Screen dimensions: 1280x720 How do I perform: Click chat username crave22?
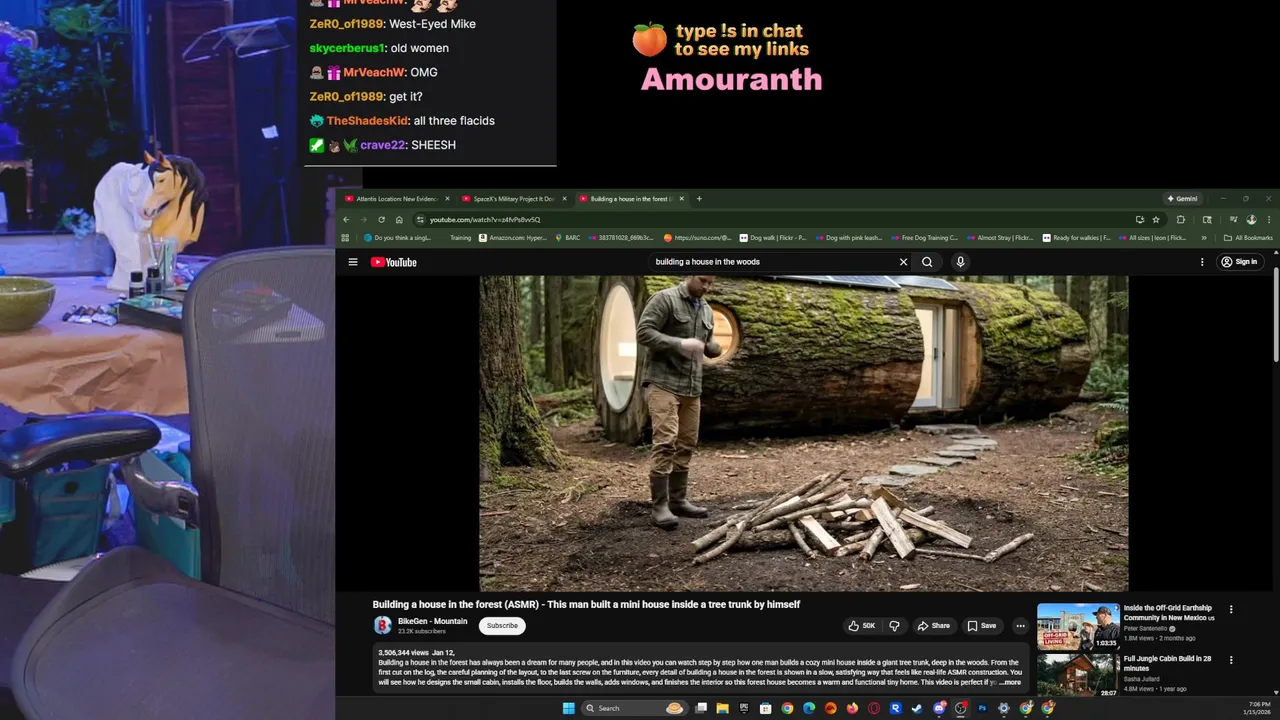[382, 145]
